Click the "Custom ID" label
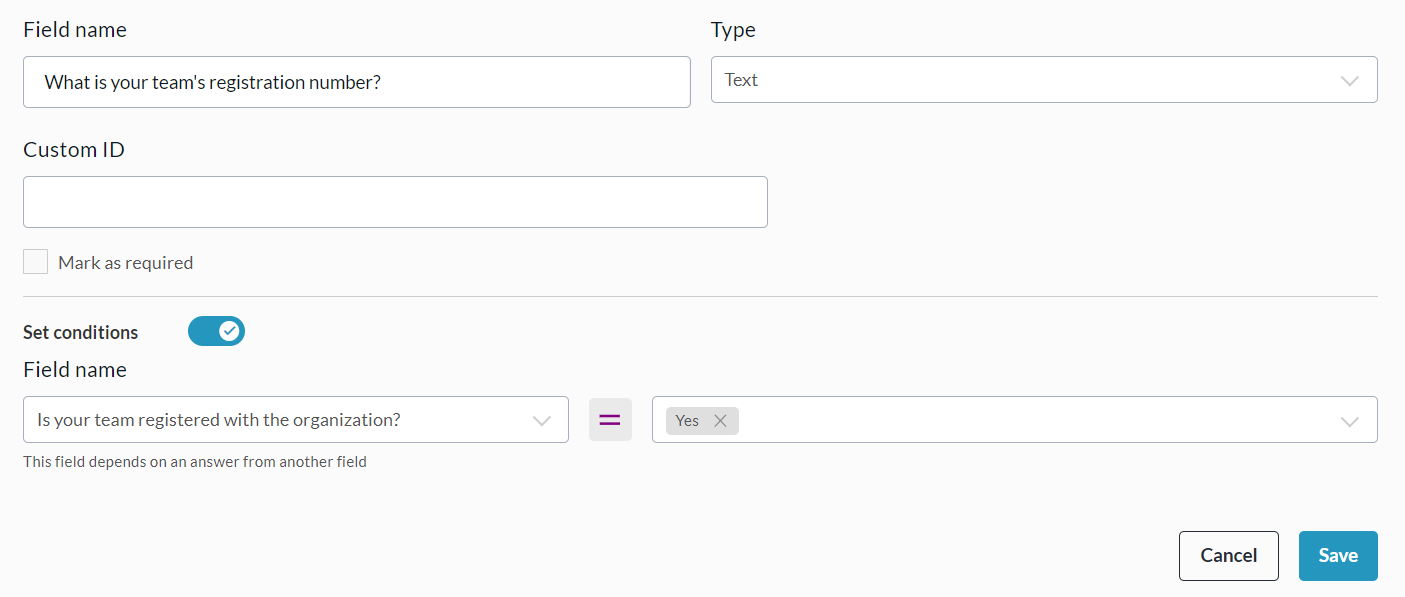The image size is (1405, 597). pos(74,150)
